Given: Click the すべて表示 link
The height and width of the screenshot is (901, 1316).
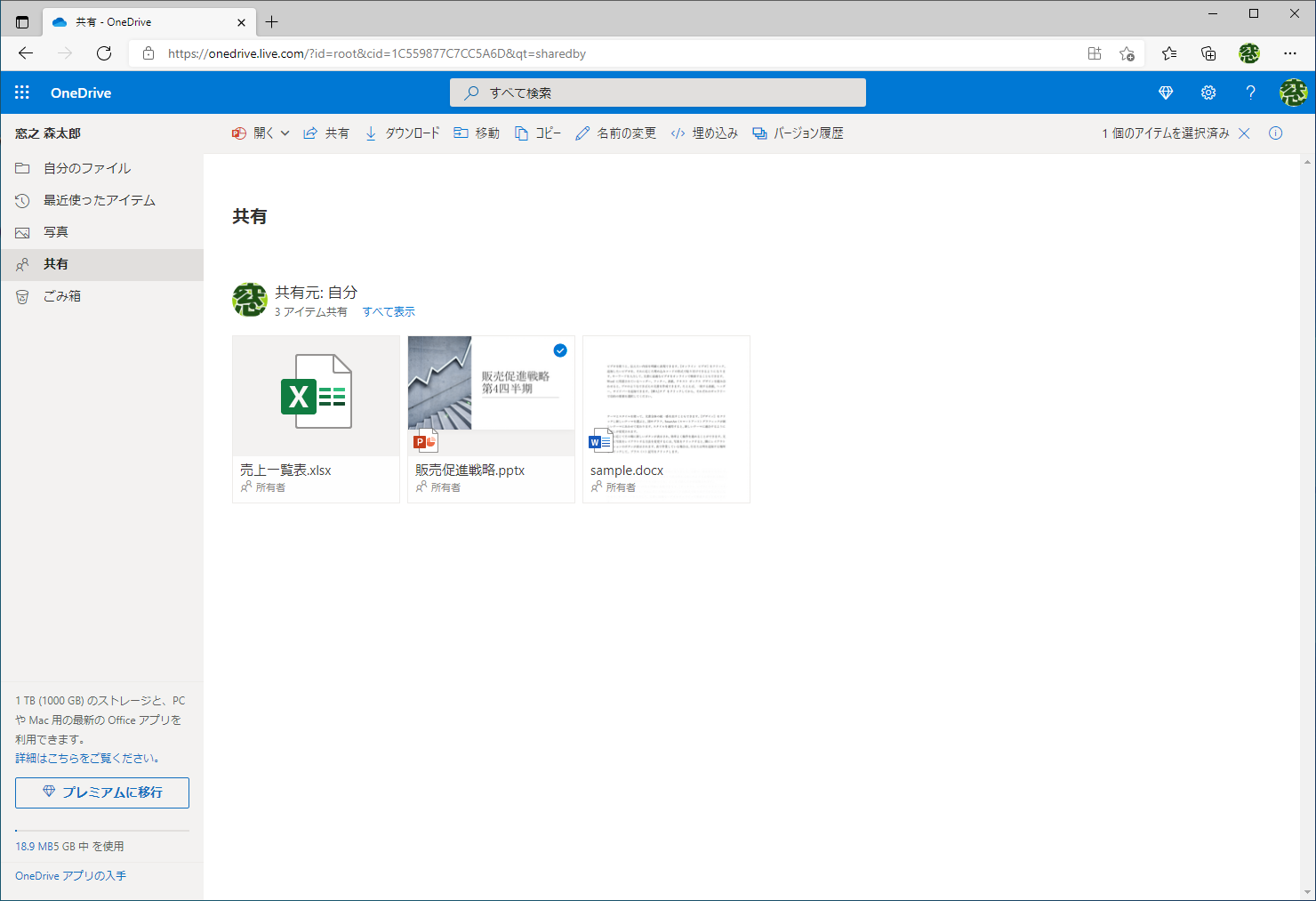Looking at the screenshot, I should 389,311.
